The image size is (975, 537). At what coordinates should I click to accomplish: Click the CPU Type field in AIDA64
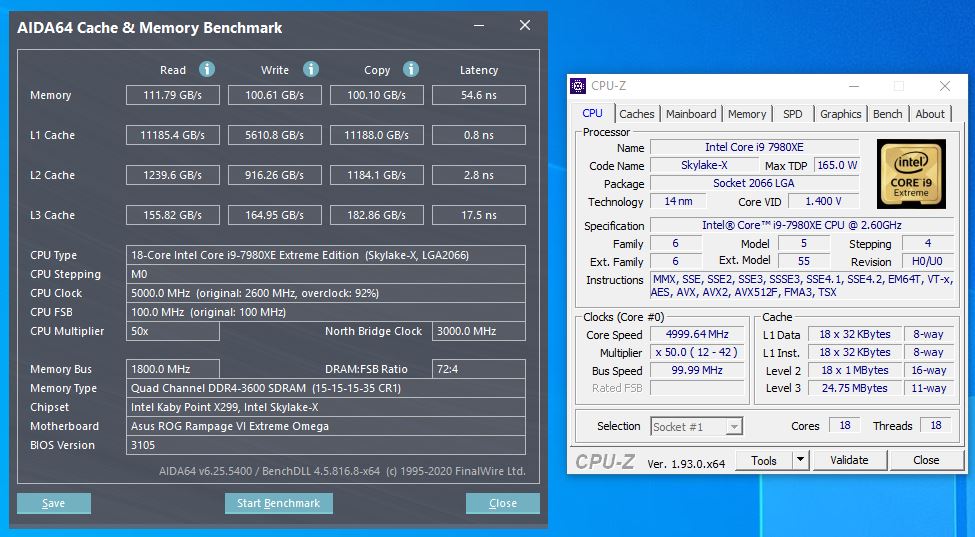[x=326, y=255]
